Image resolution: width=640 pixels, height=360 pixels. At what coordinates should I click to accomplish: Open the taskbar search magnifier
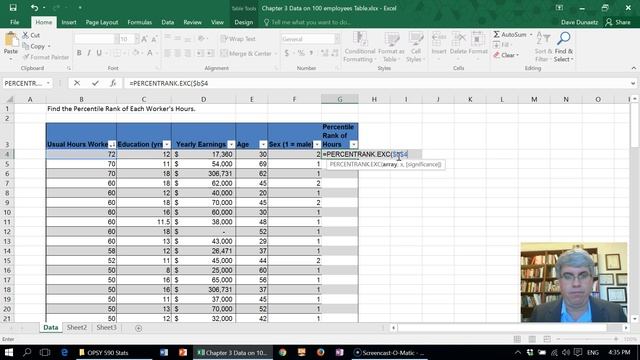coord(27,352)
